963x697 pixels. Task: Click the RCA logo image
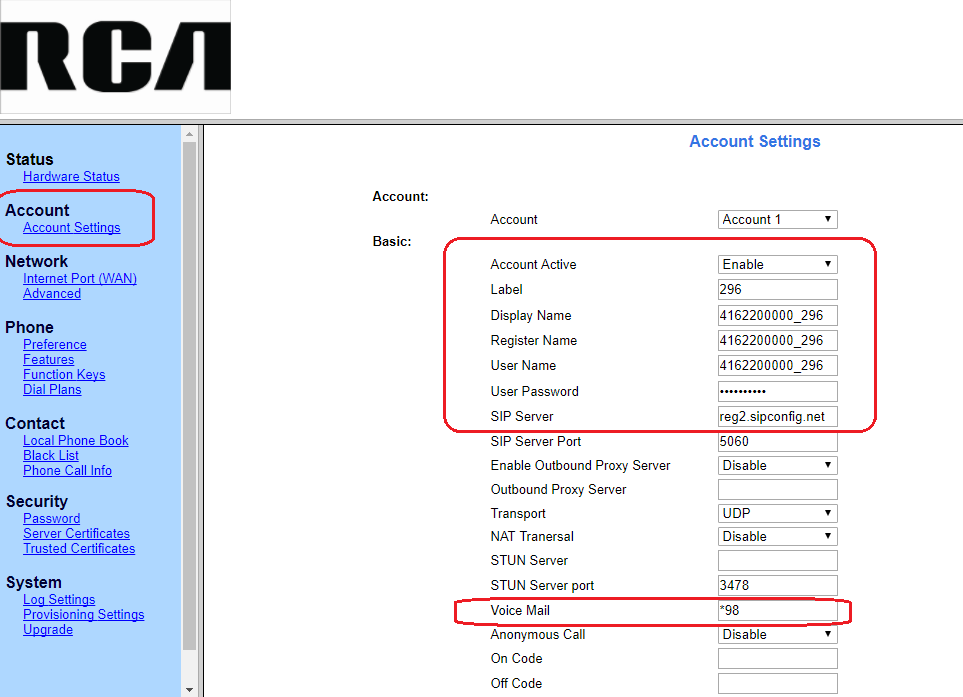point(115,57)
